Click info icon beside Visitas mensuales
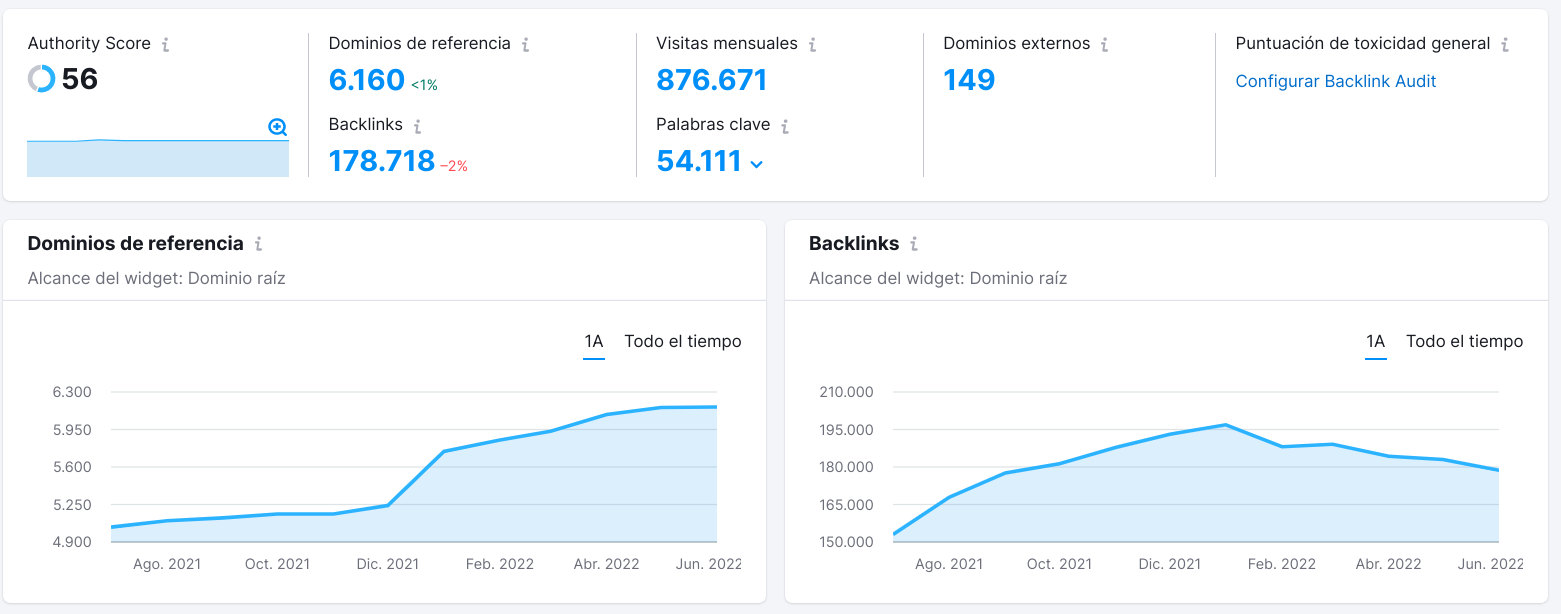Image resolution: width=1561 pixels, height=614 pixels. [813, 45]
